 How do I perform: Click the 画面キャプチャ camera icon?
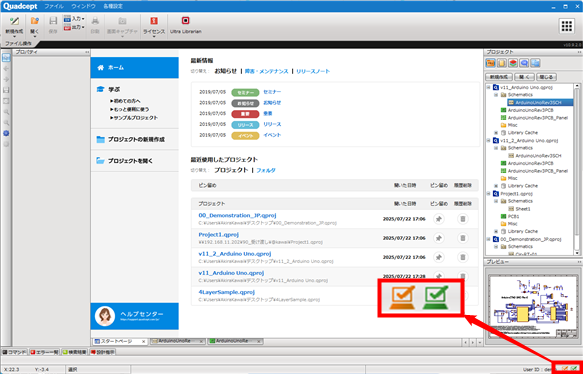122,21
